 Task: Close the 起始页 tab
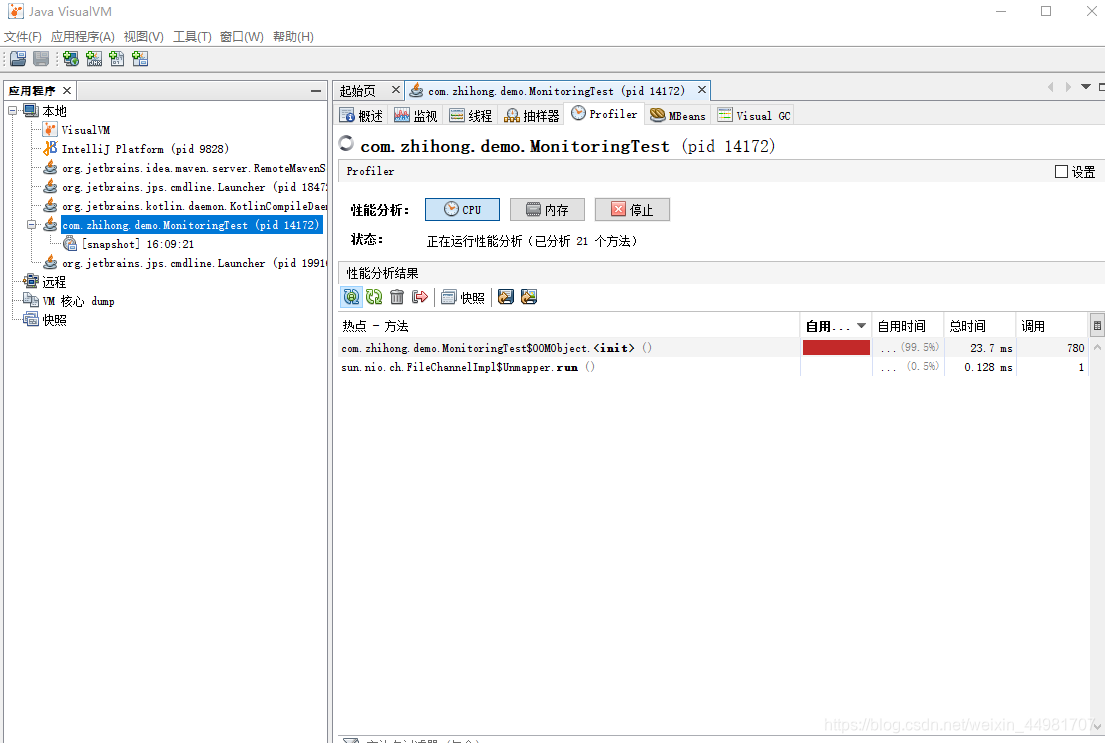(395, 90)
